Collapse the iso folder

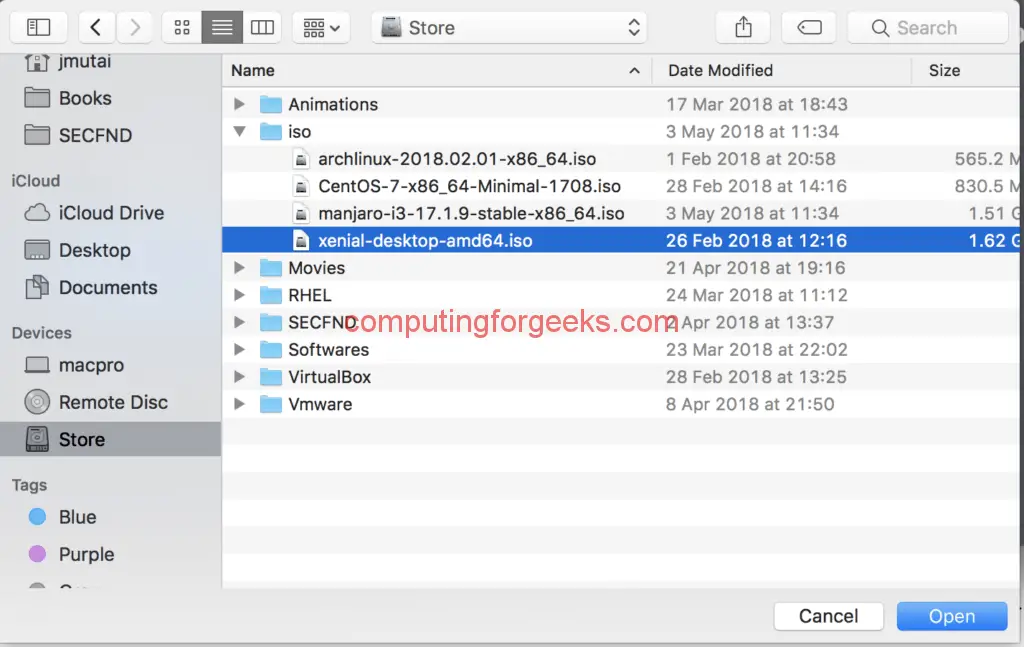pos(239,131)
